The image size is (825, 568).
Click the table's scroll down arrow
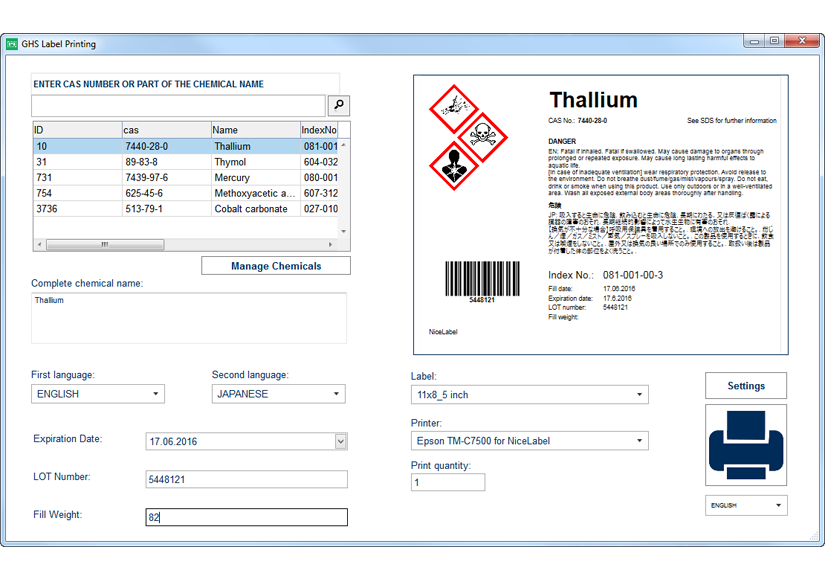[x=344, y=231]
